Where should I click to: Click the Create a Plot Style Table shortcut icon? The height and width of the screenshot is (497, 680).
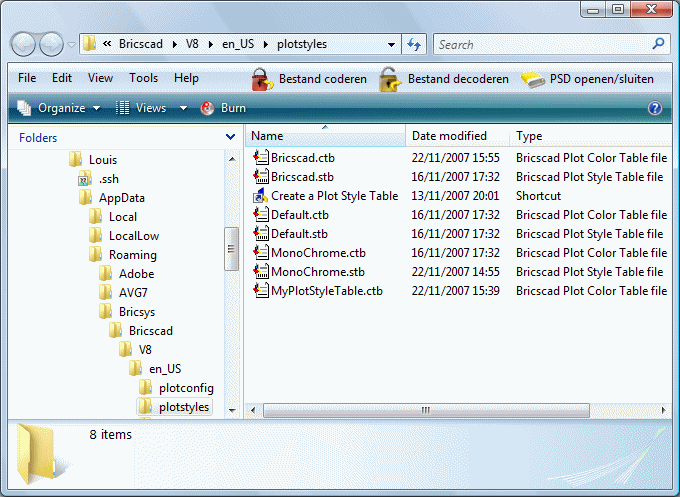(261, 196)
